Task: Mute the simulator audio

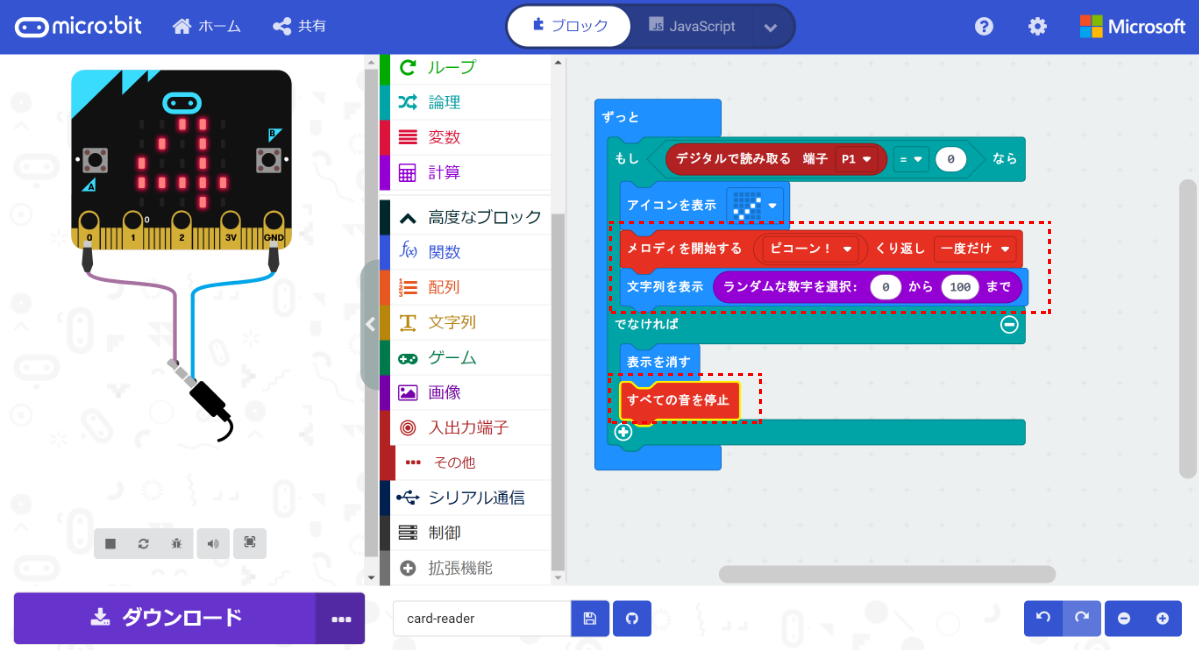Action: click(x=212, y=543)
